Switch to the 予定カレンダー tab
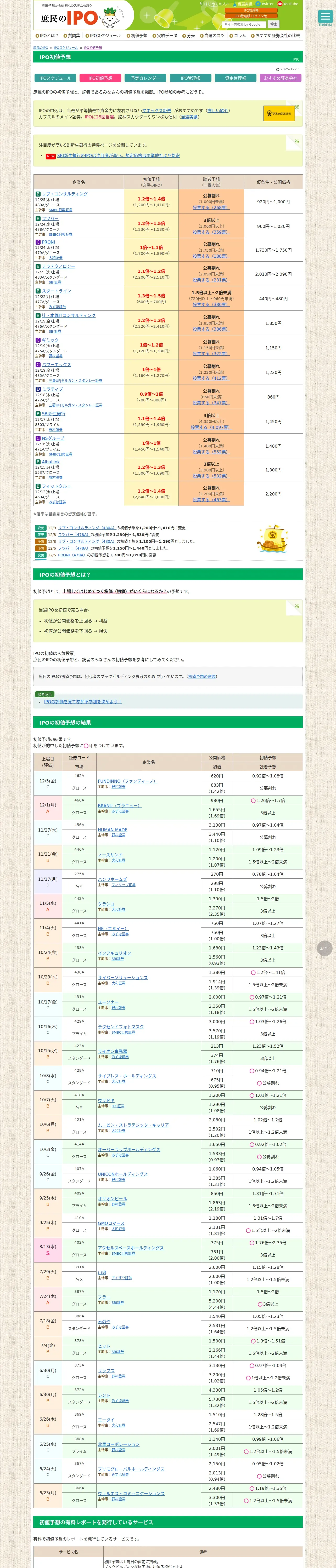 [145, 78]
